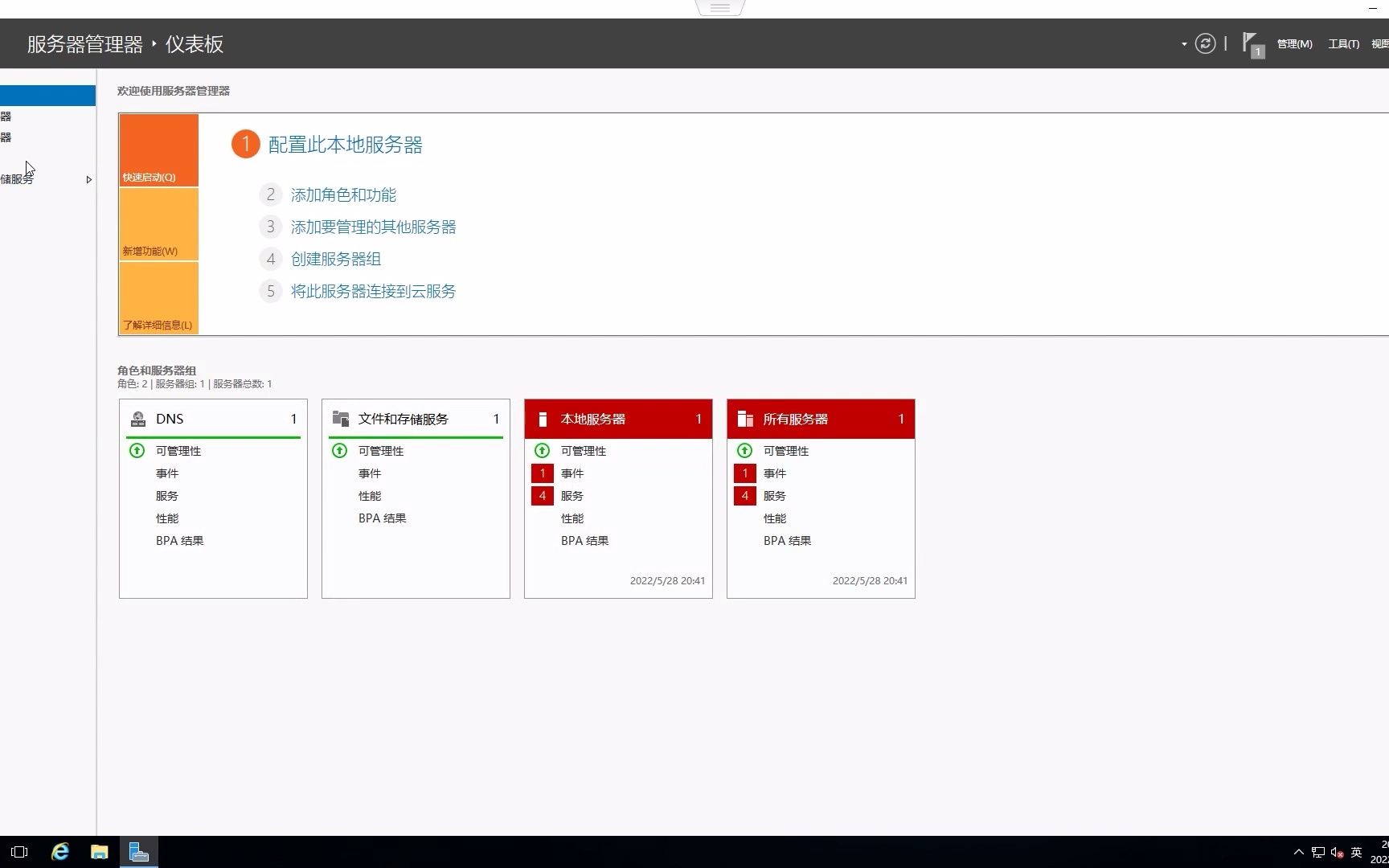Select the highlighted dashboard sidebar item
The height and width of the screenshot is (868, 1389).
coord(47,95)
